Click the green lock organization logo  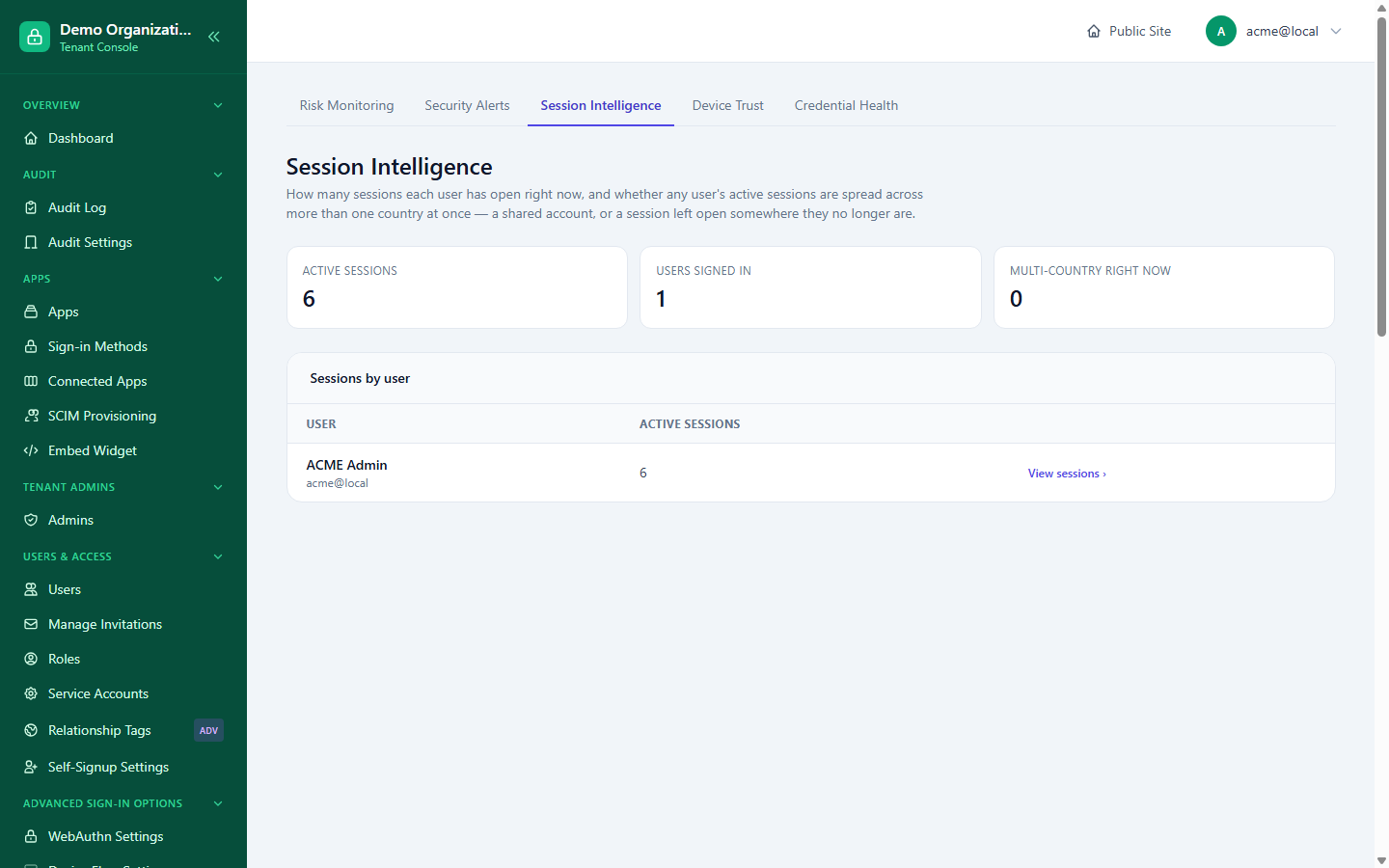click(x=35, y=37)
